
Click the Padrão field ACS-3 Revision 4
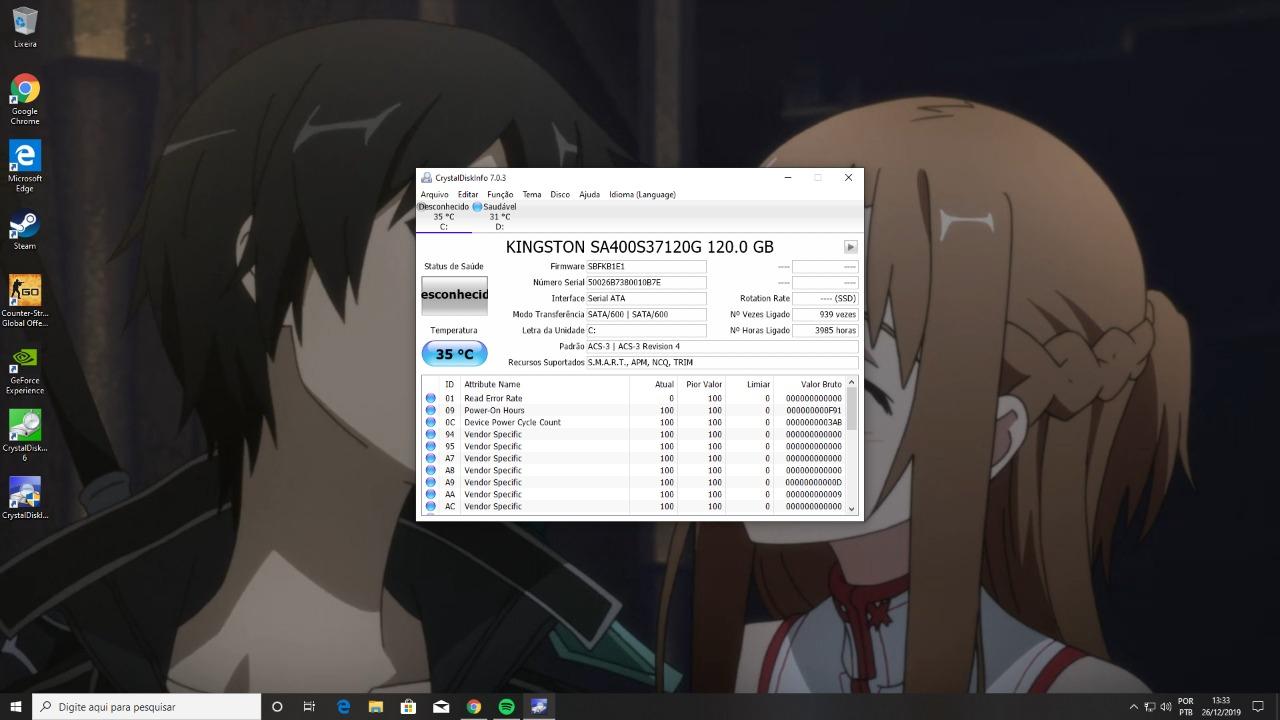point(722,346)
